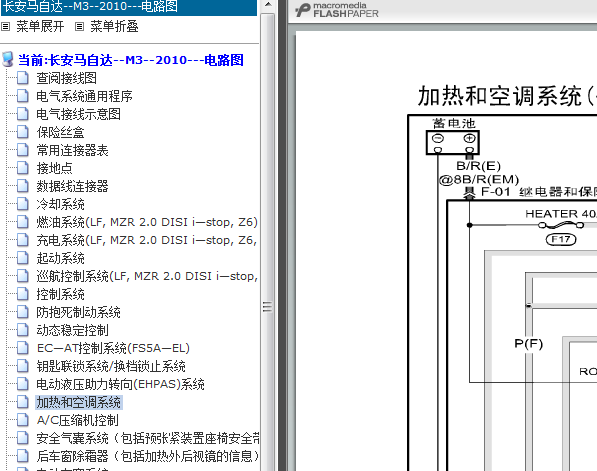The image size is (597, 471).
Task: Click the computer icon of the root node
Action: point(8,59)
